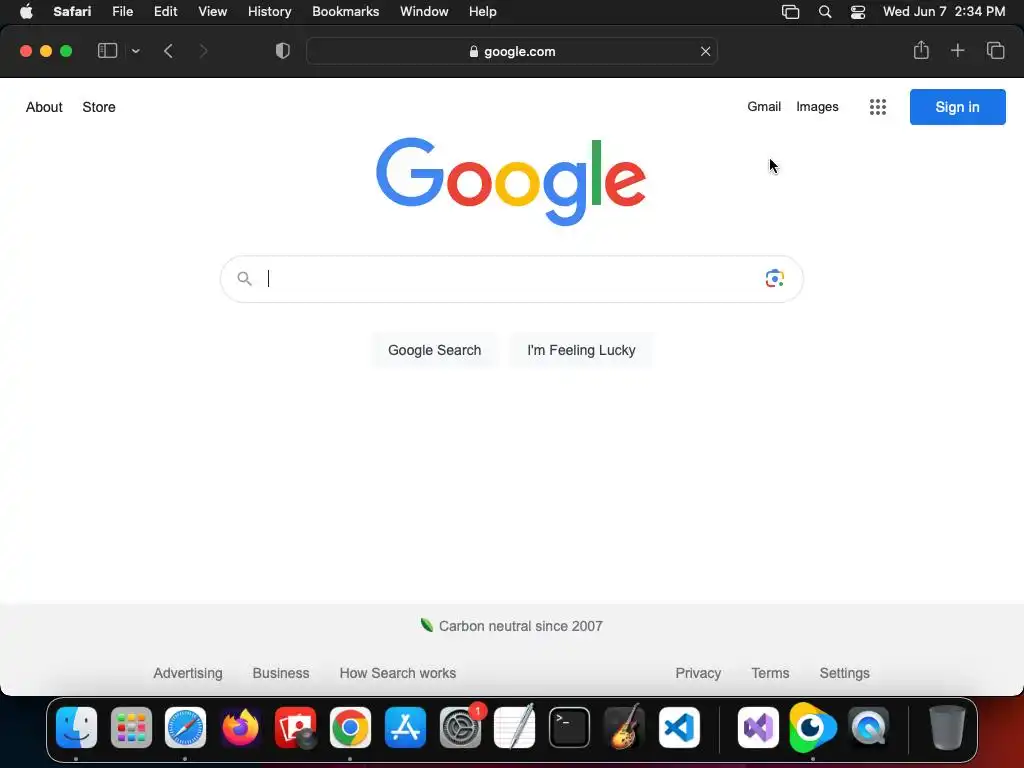This screenshot has width=1024, height=768.
Task: Open the Safari menu
Action: [x=72, y=12]
